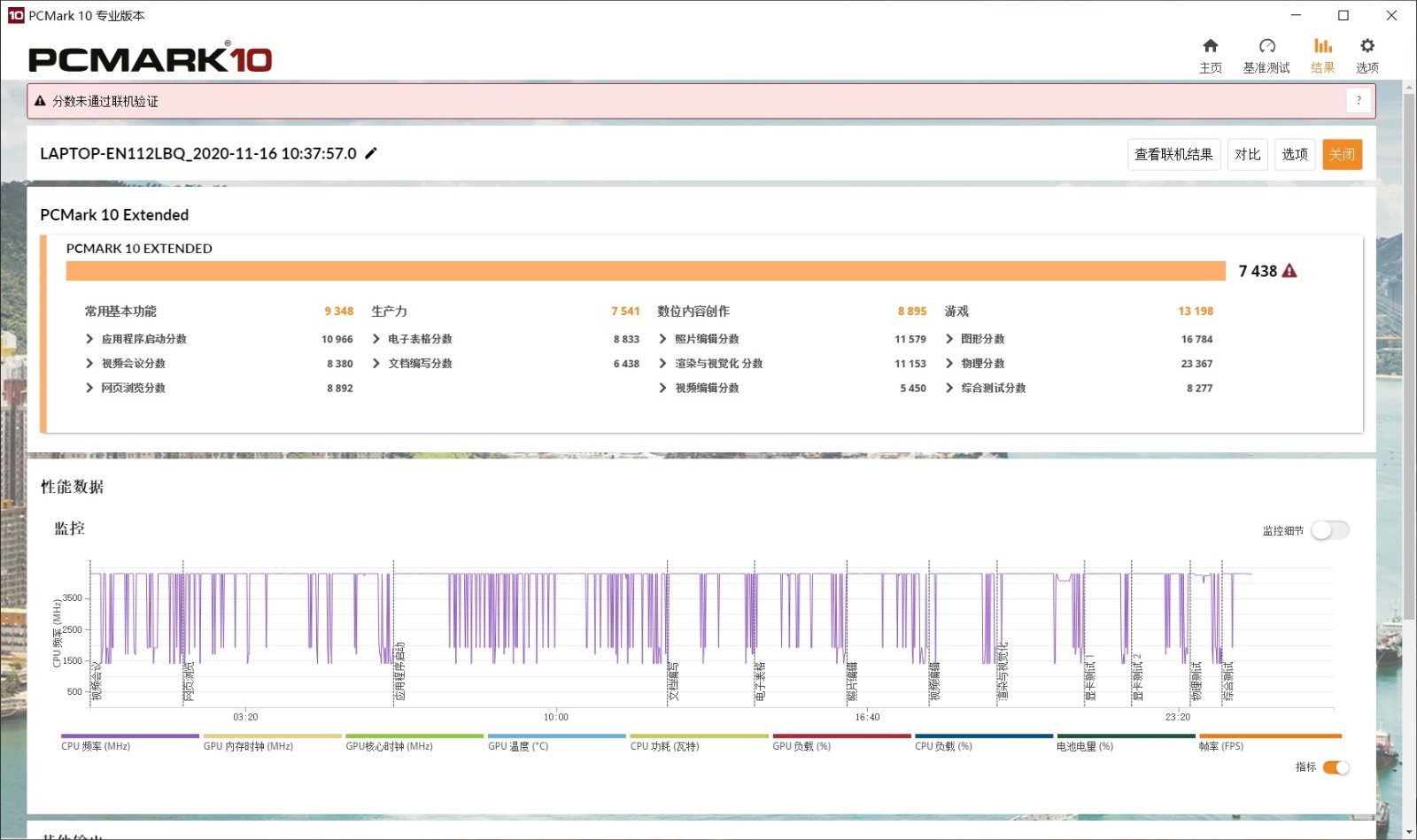
Task: Click the scrollbar down arrow
Action: tap(1409, 832)
